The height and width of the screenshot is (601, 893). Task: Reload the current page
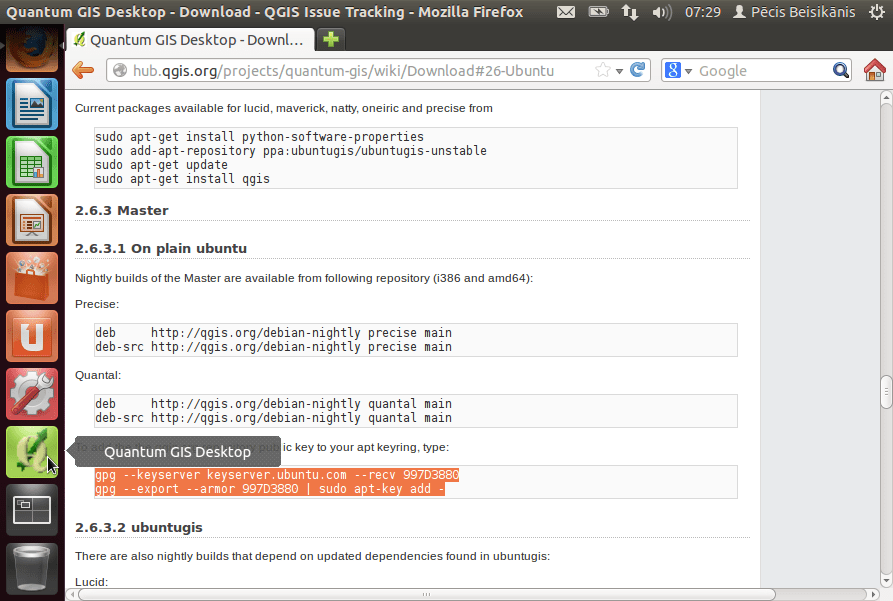point(637,70)
